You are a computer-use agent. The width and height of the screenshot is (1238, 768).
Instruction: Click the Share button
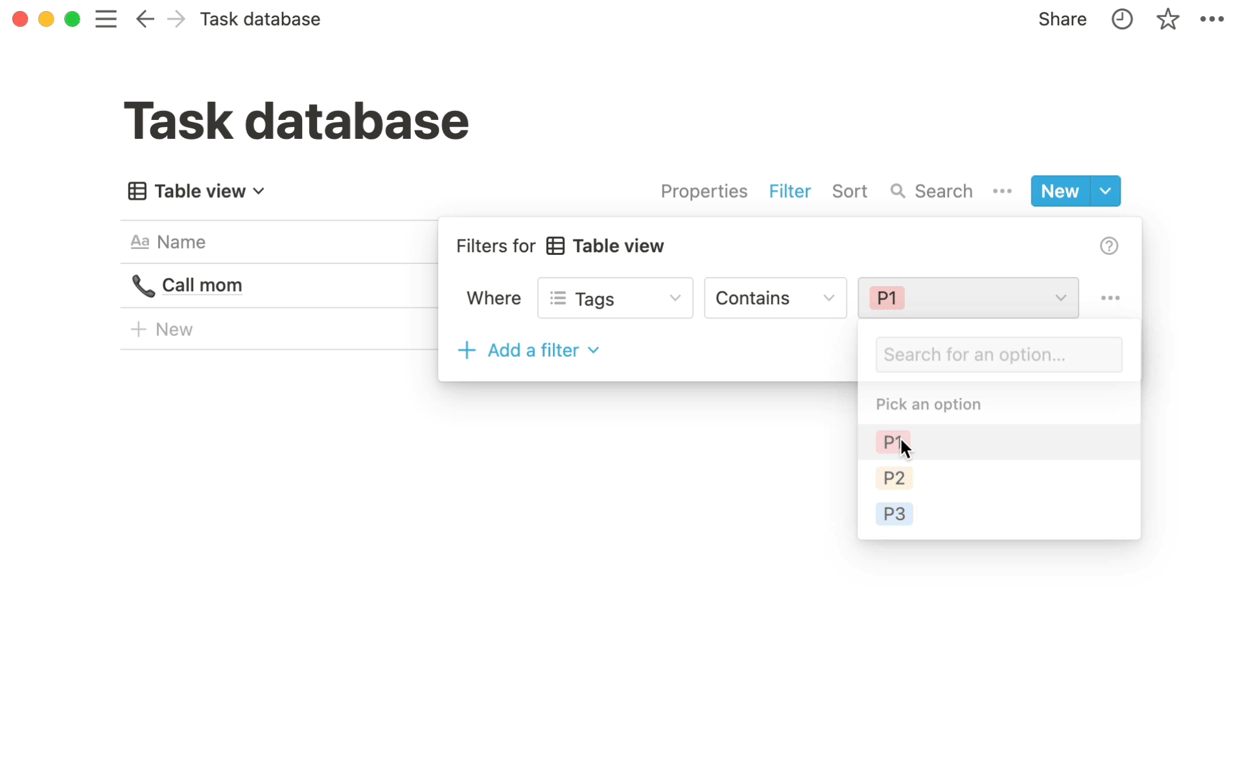point(1062,19)
